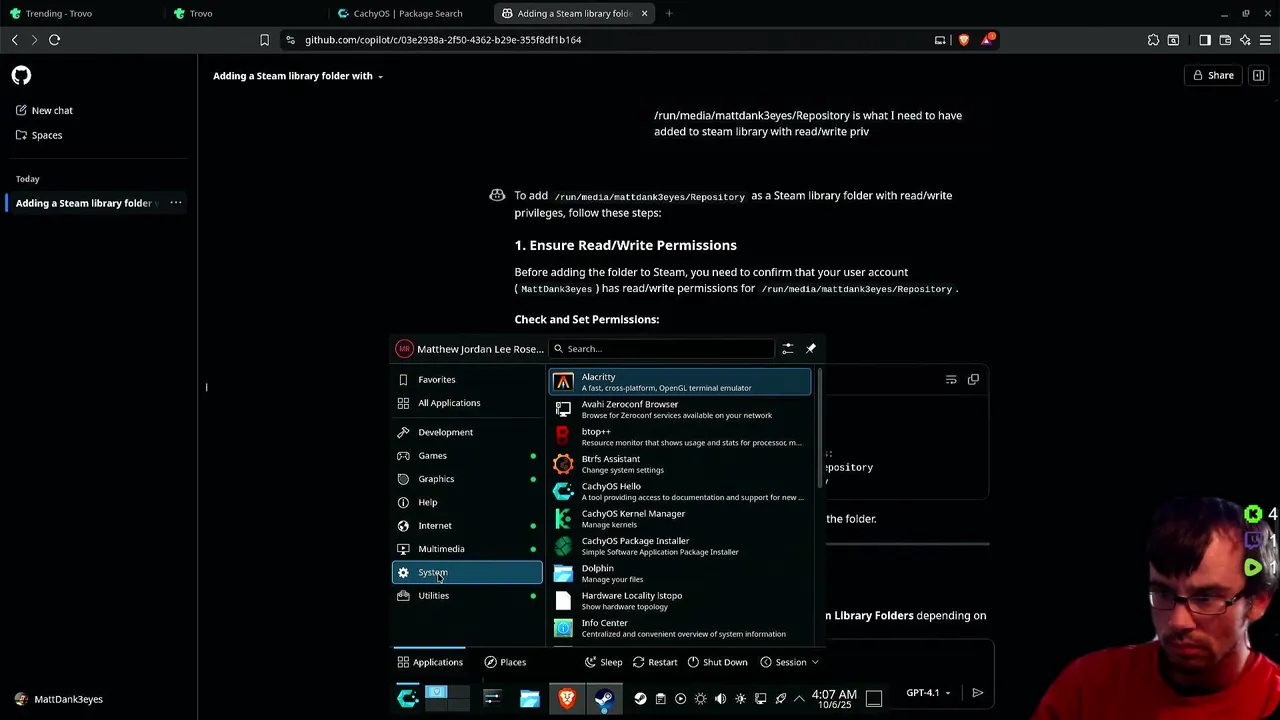
Task: Open the Graphics category
Action: pyautogui.click(x=467, y=479)
